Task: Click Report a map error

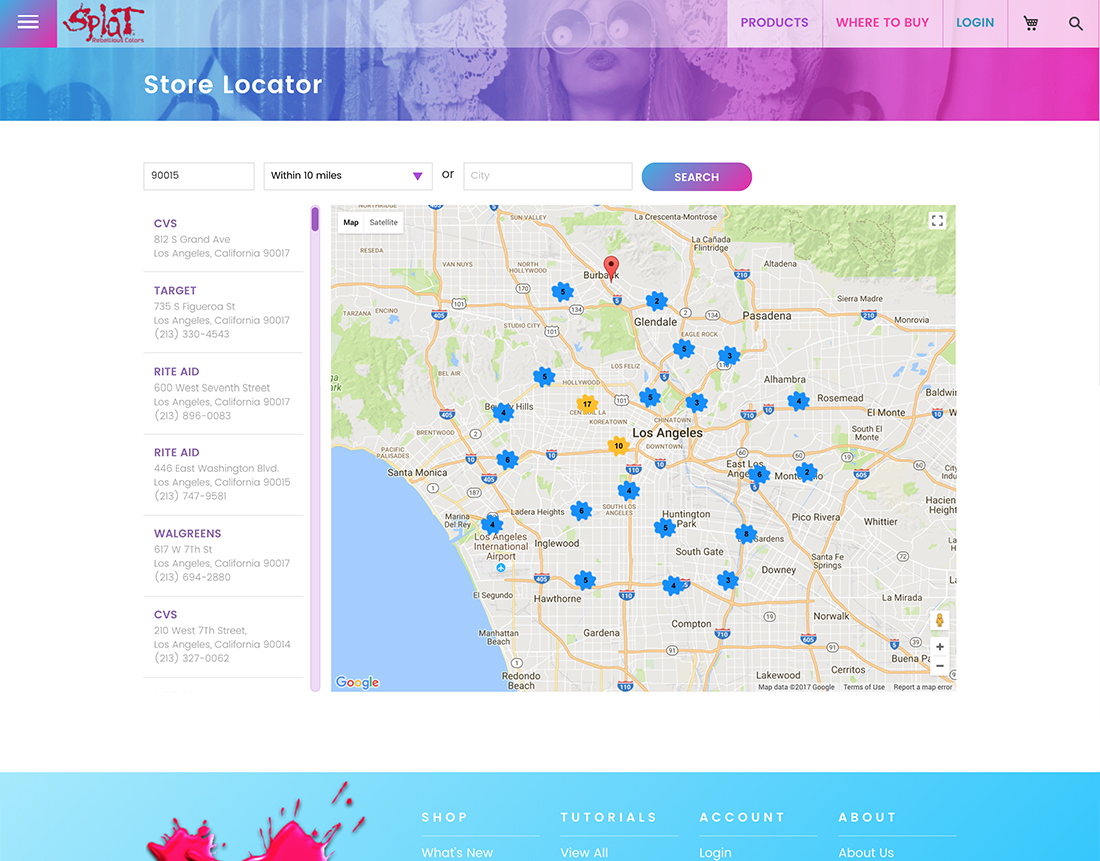Action: click(x=923, y=687)
